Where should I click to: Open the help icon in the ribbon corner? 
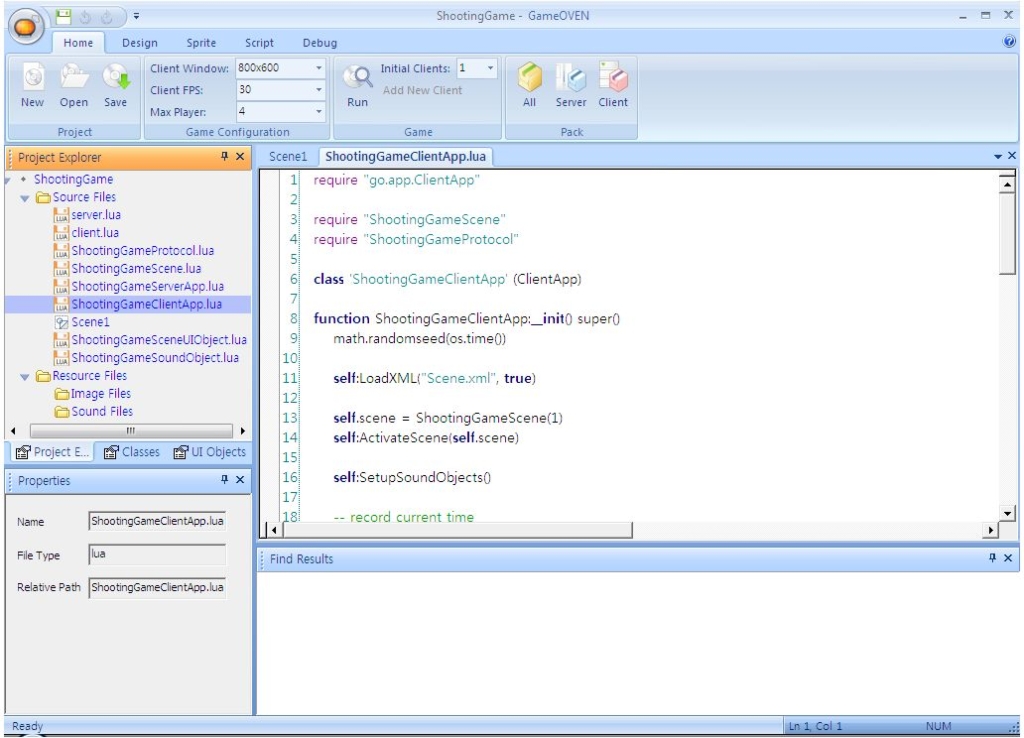tap(1009, 42)
